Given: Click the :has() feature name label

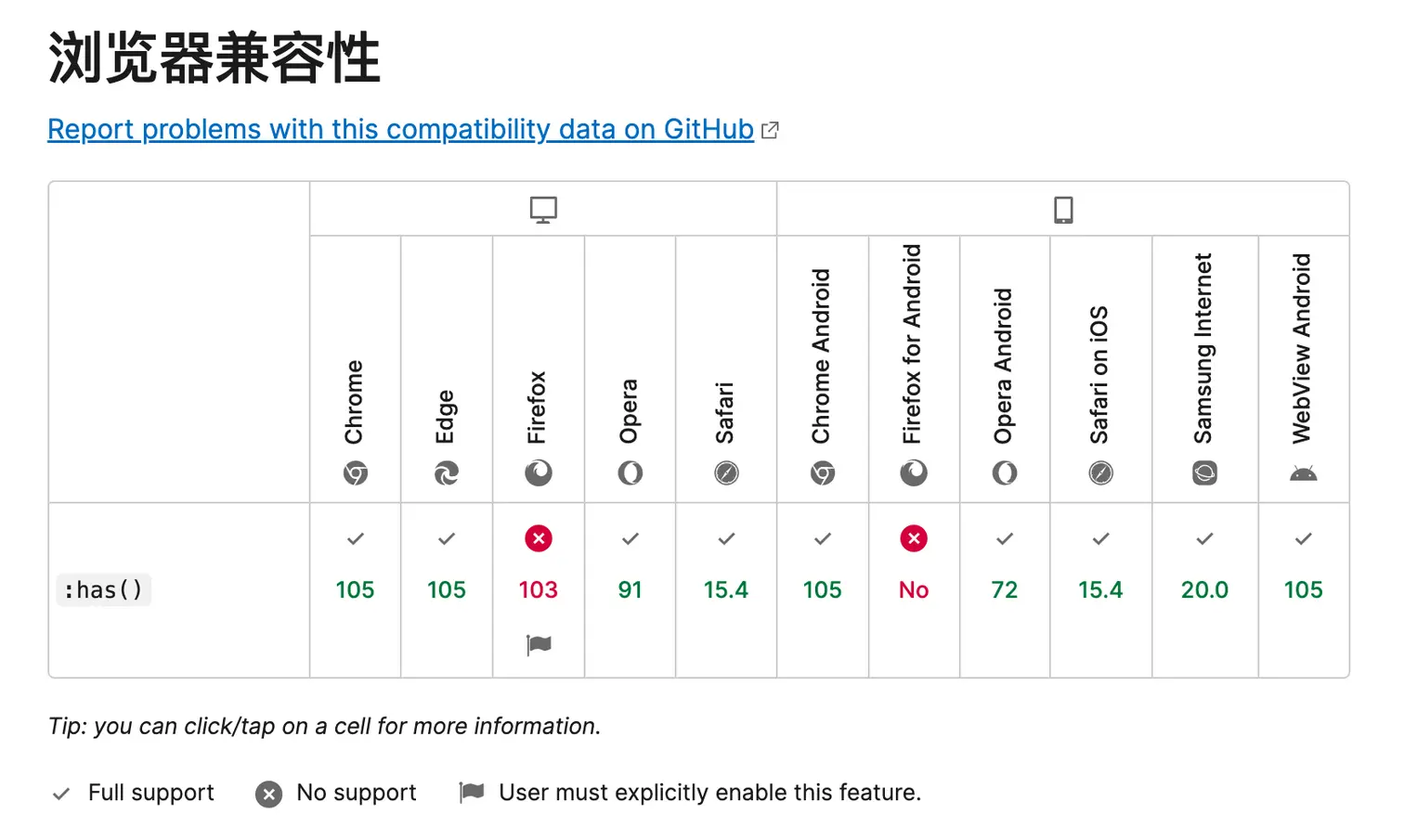Looking at the screenshot, I should pos(103,590).
